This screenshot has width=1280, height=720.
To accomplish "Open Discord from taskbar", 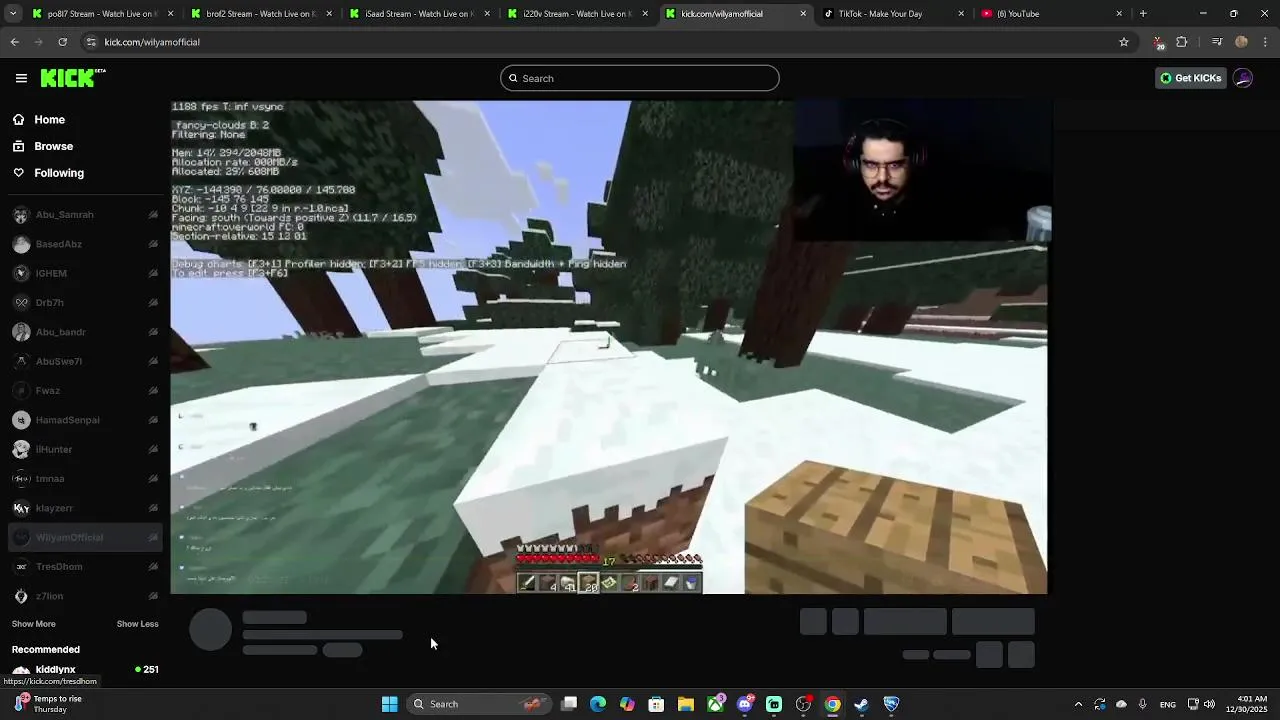I will pos(744,704).
